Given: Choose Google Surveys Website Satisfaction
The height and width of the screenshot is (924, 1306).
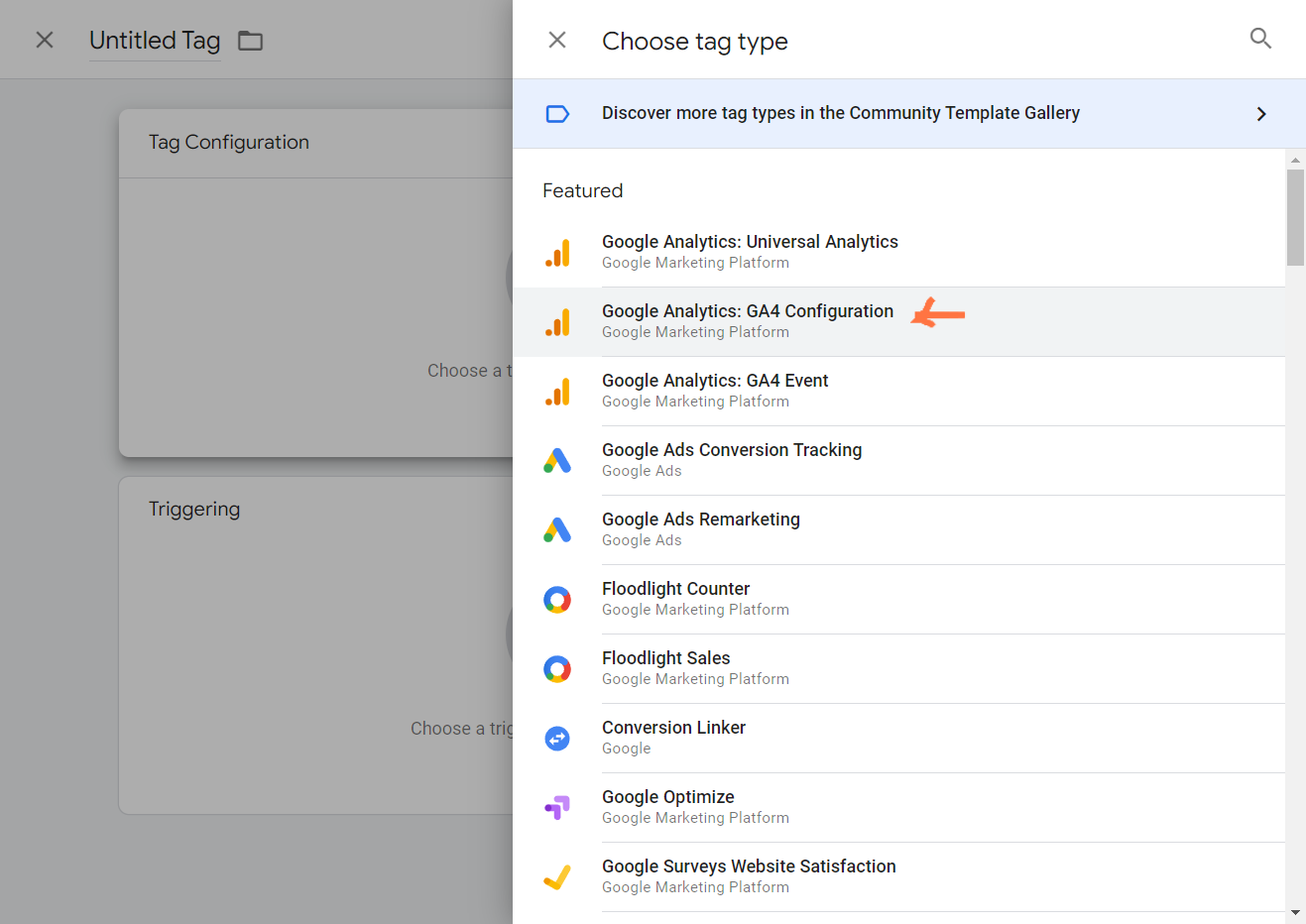Looking at the screenshot, I should coord(898,877).
